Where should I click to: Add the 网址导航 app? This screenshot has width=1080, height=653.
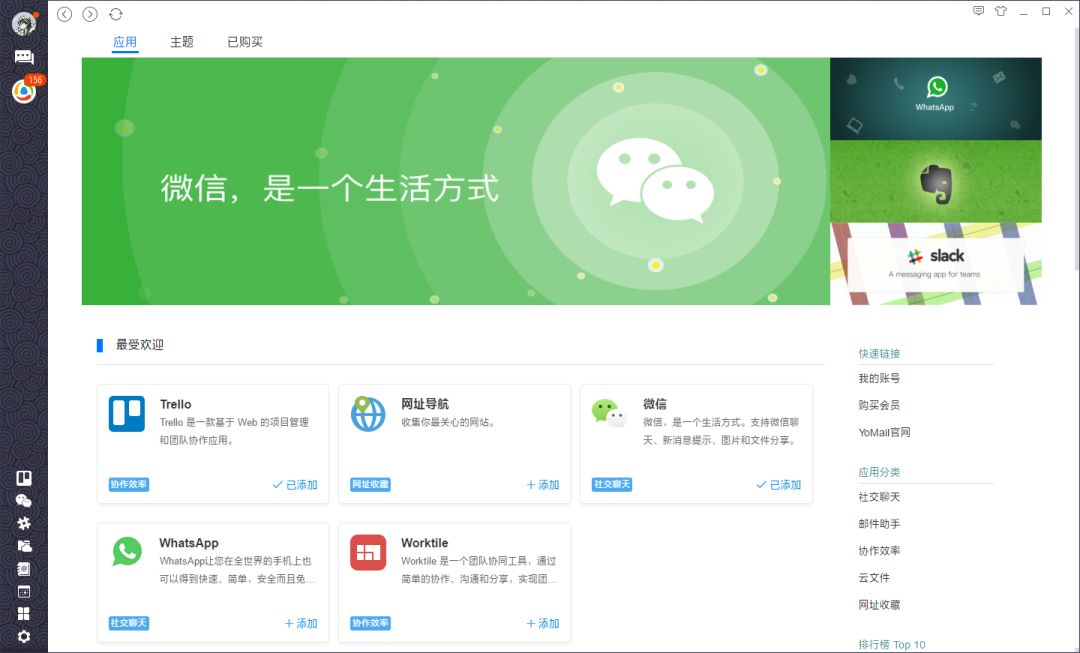543,485
